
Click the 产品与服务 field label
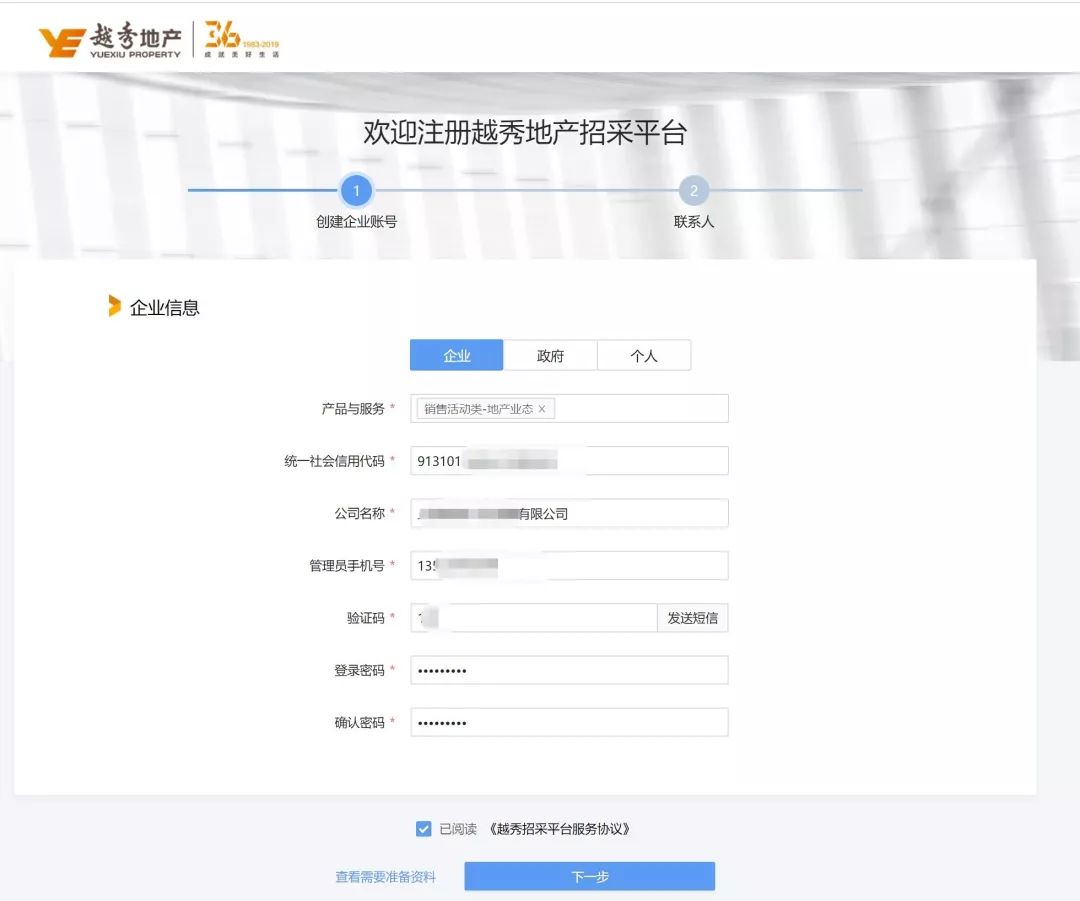point(353,408)
